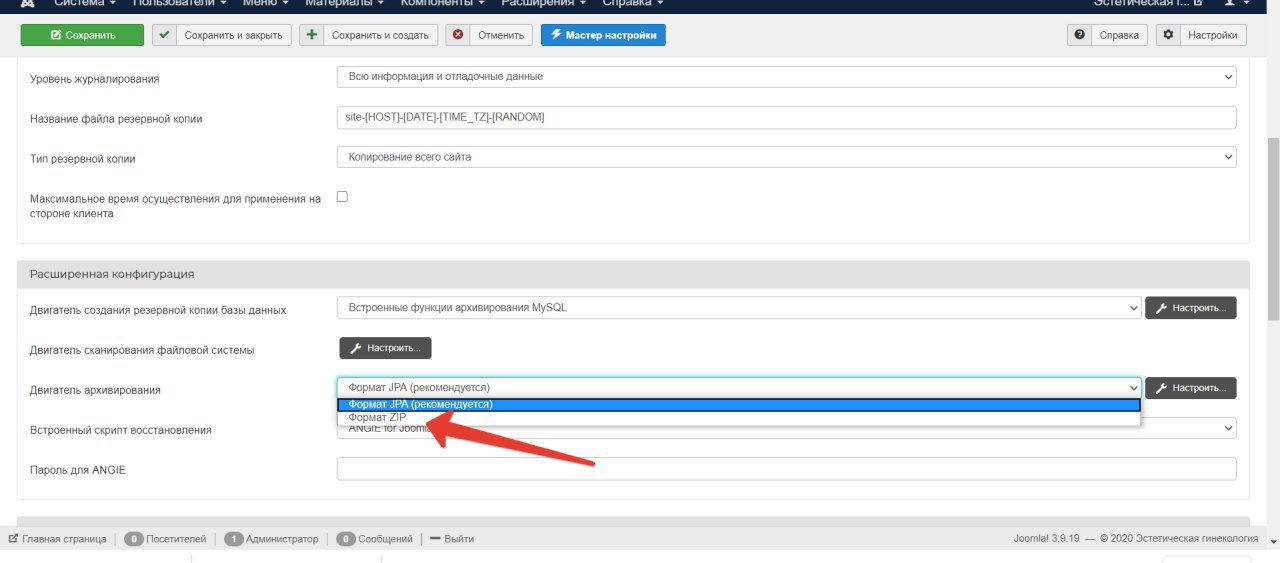Click the Двигатель сканирования файловой системы label
Viewport: 1280px width, 563px height.
coord(142,350)
